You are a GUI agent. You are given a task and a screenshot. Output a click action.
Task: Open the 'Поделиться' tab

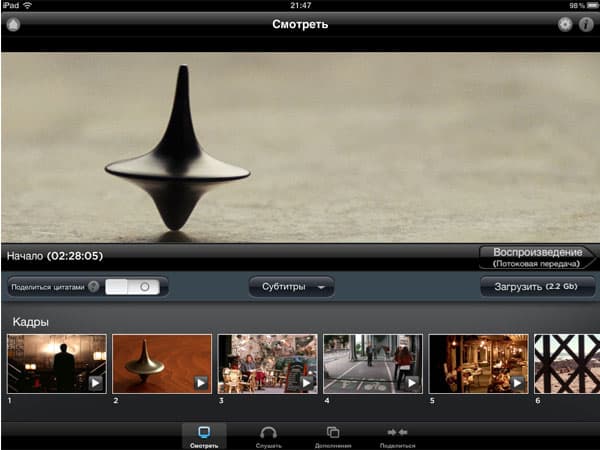[398, 437]
